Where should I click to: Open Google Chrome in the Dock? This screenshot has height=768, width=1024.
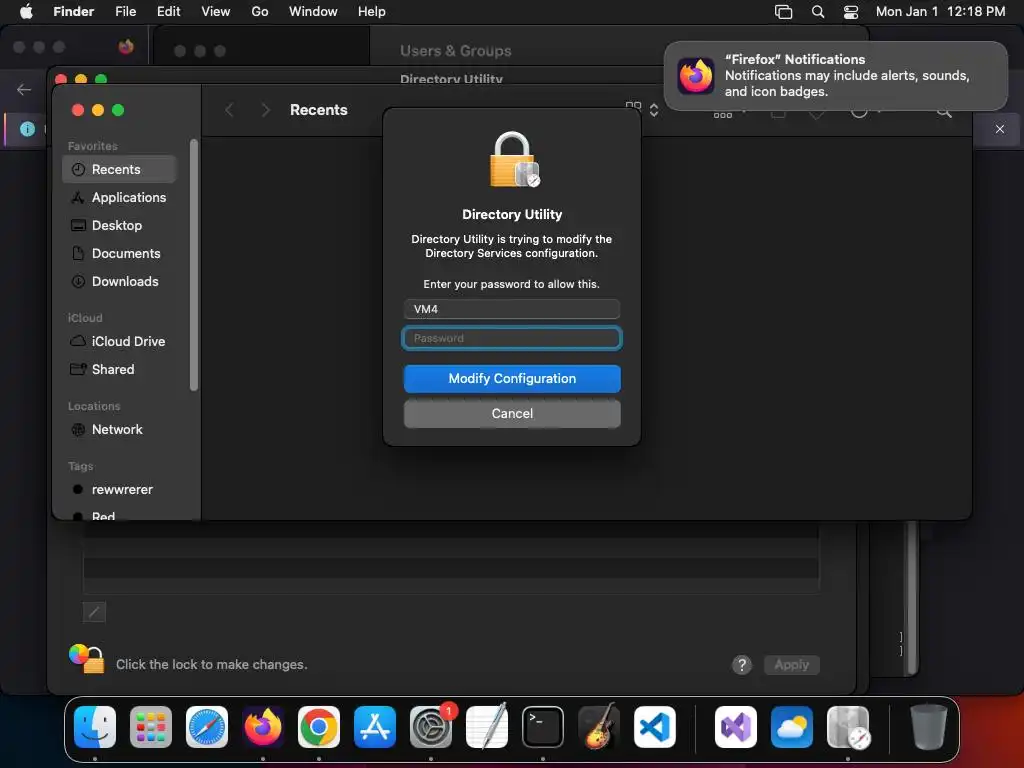(x=319, y=727)
